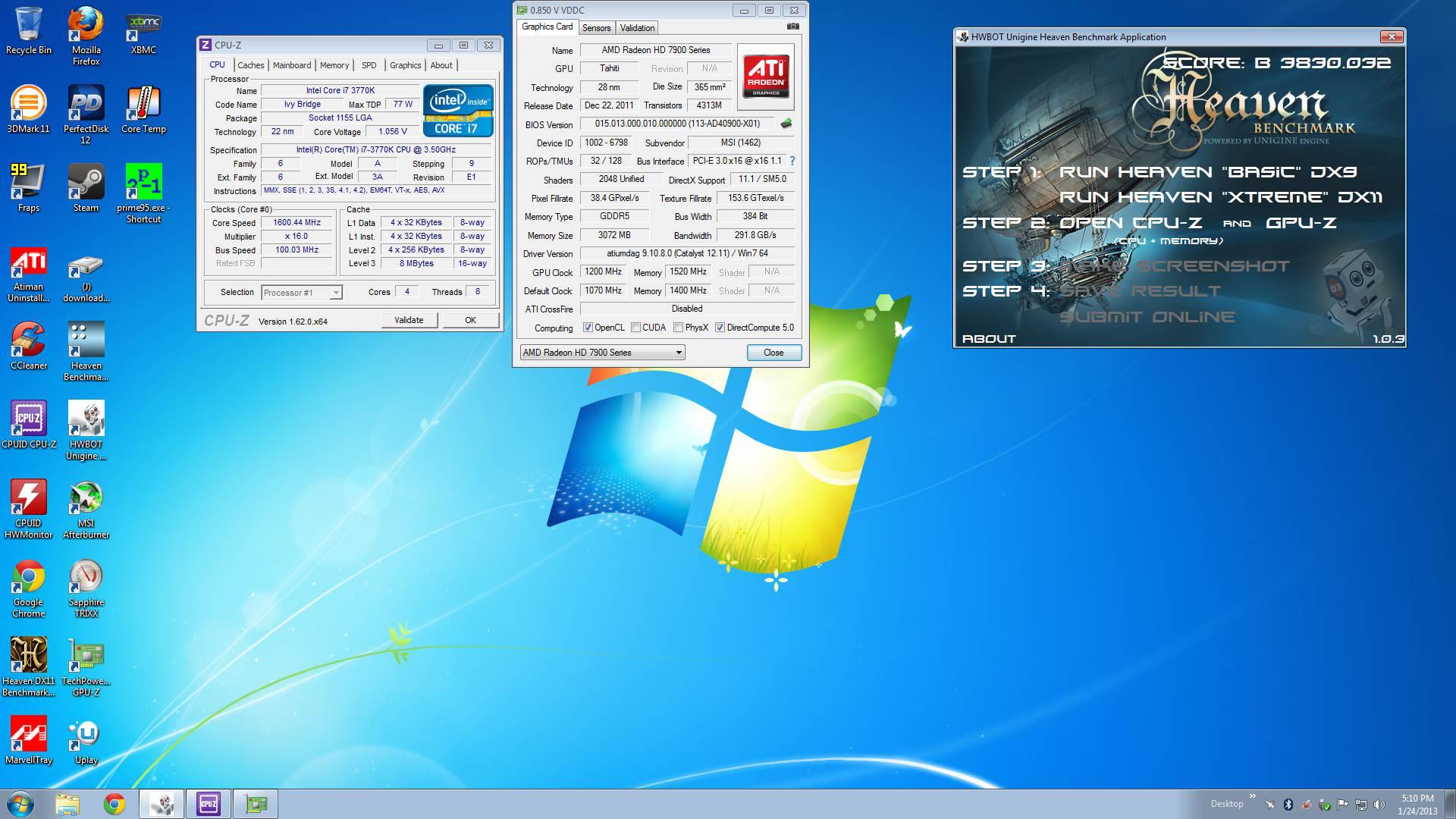Launch prime95.exe shortcut

pos(143,194)
